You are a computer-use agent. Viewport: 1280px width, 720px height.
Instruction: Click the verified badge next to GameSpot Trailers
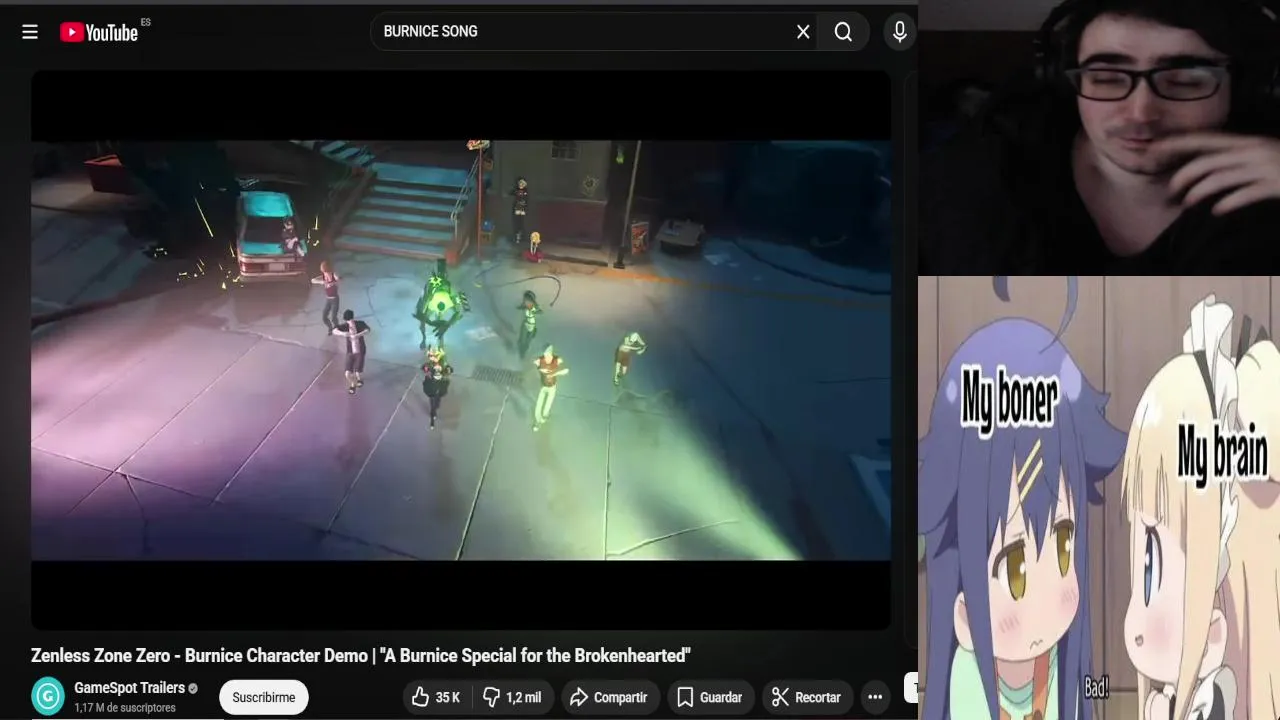click(x=193, y=688)
